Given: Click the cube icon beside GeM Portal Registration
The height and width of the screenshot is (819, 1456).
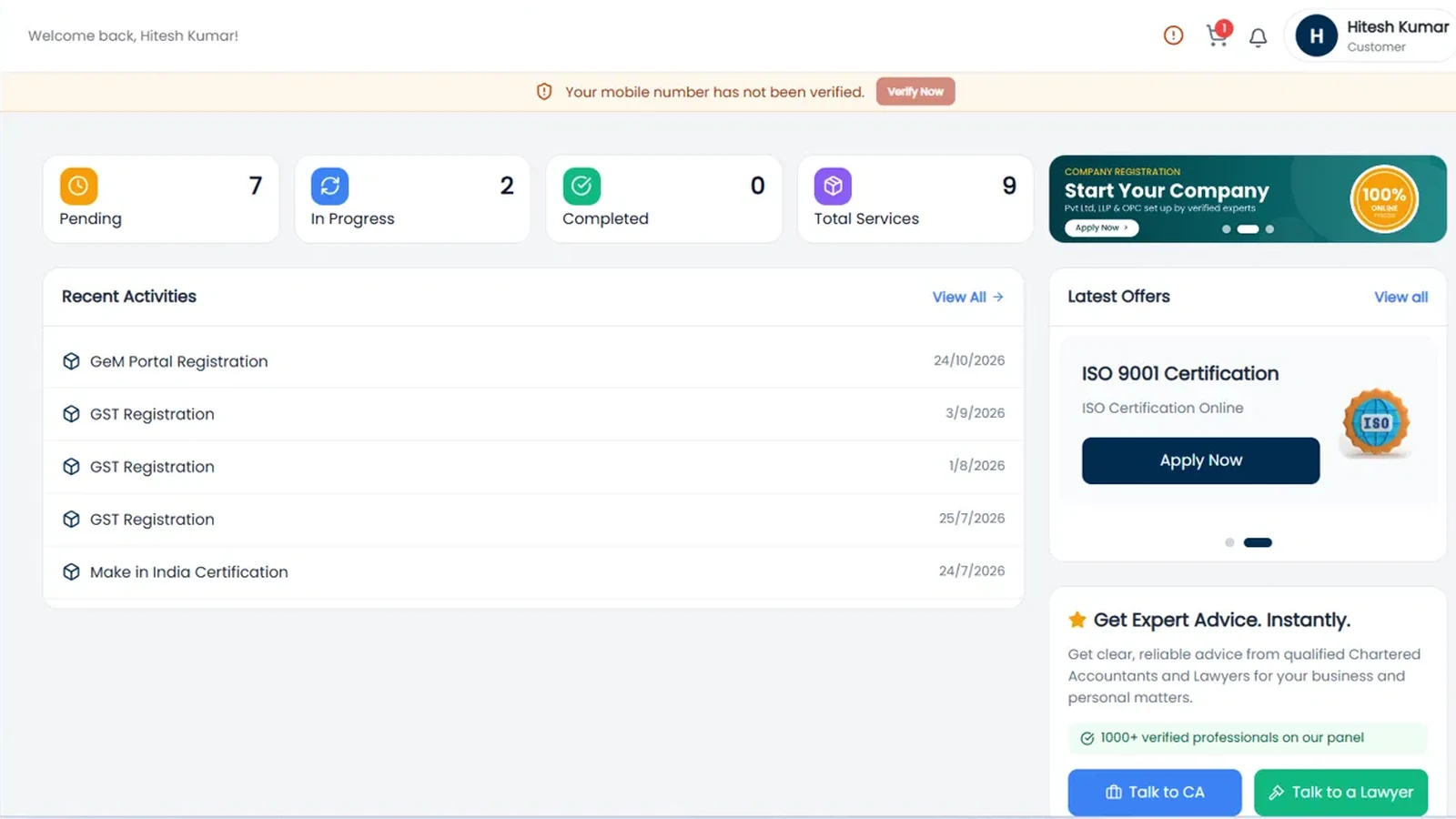Looking at the screenshot, I should 71,361.
